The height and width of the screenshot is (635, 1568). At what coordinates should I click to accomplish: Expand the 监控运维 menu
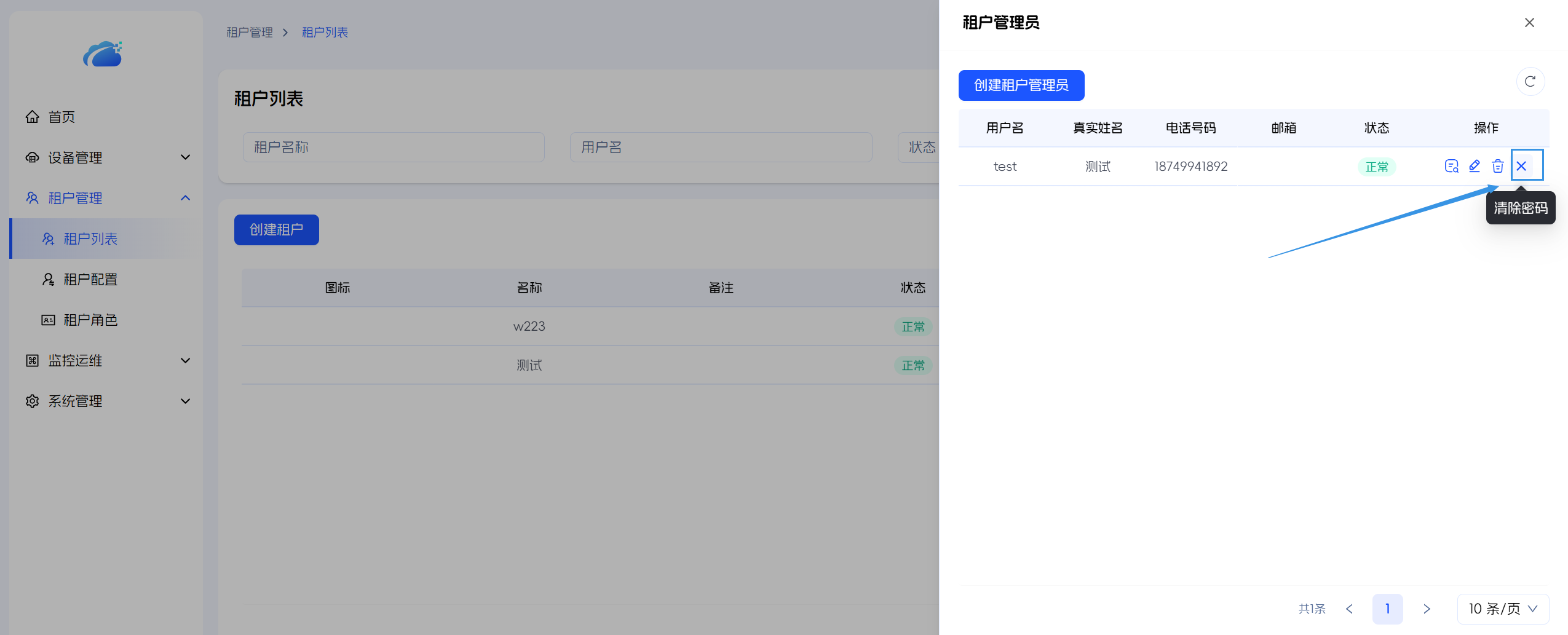point(106,360)
